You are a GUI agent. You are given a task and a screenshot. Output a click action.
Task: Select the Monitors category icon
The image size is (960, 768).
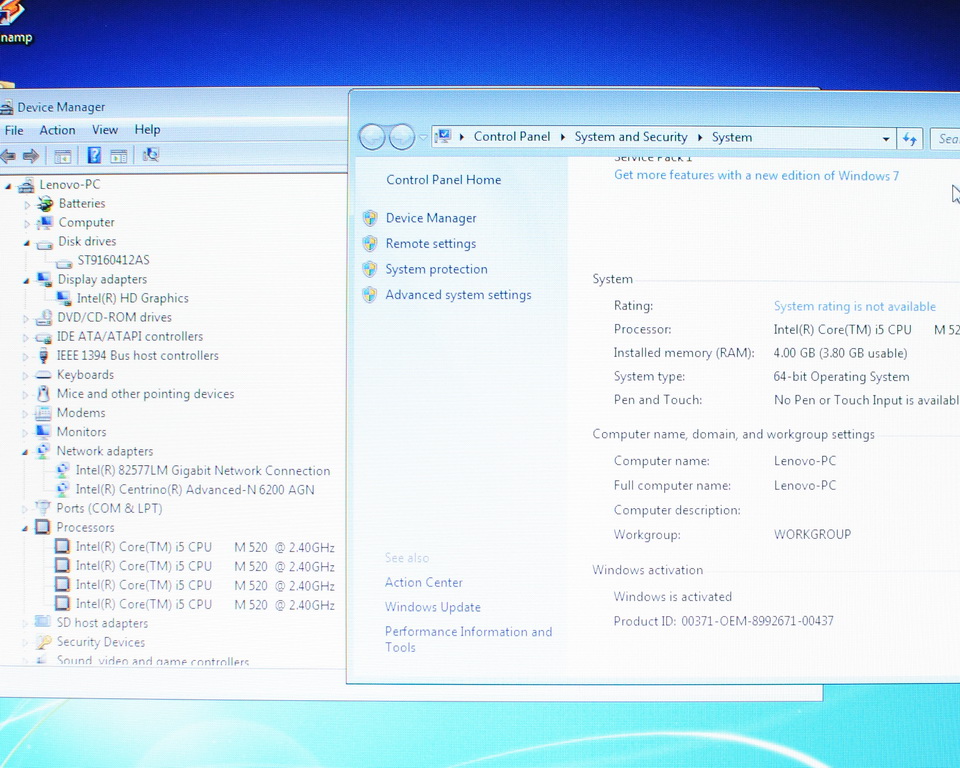tap(43, 432)
